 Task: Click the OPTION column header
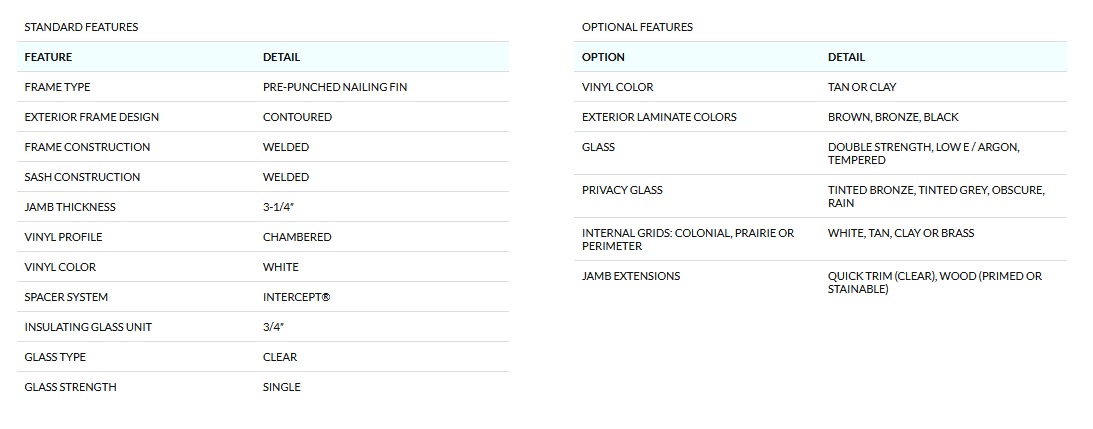(x=603, y=57)
